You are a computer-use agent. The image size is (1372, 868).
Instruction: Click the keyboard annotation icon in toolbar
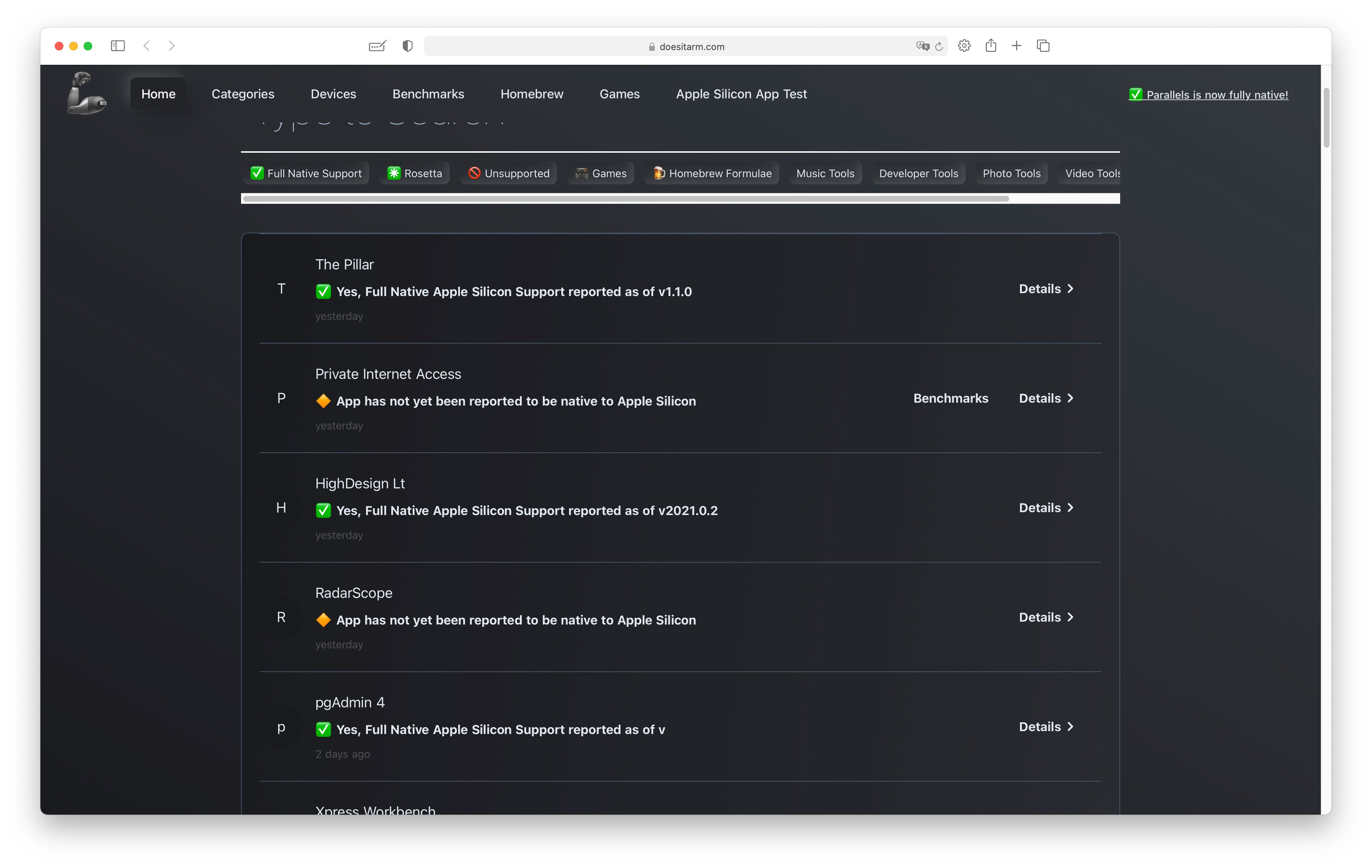[377, 46]
